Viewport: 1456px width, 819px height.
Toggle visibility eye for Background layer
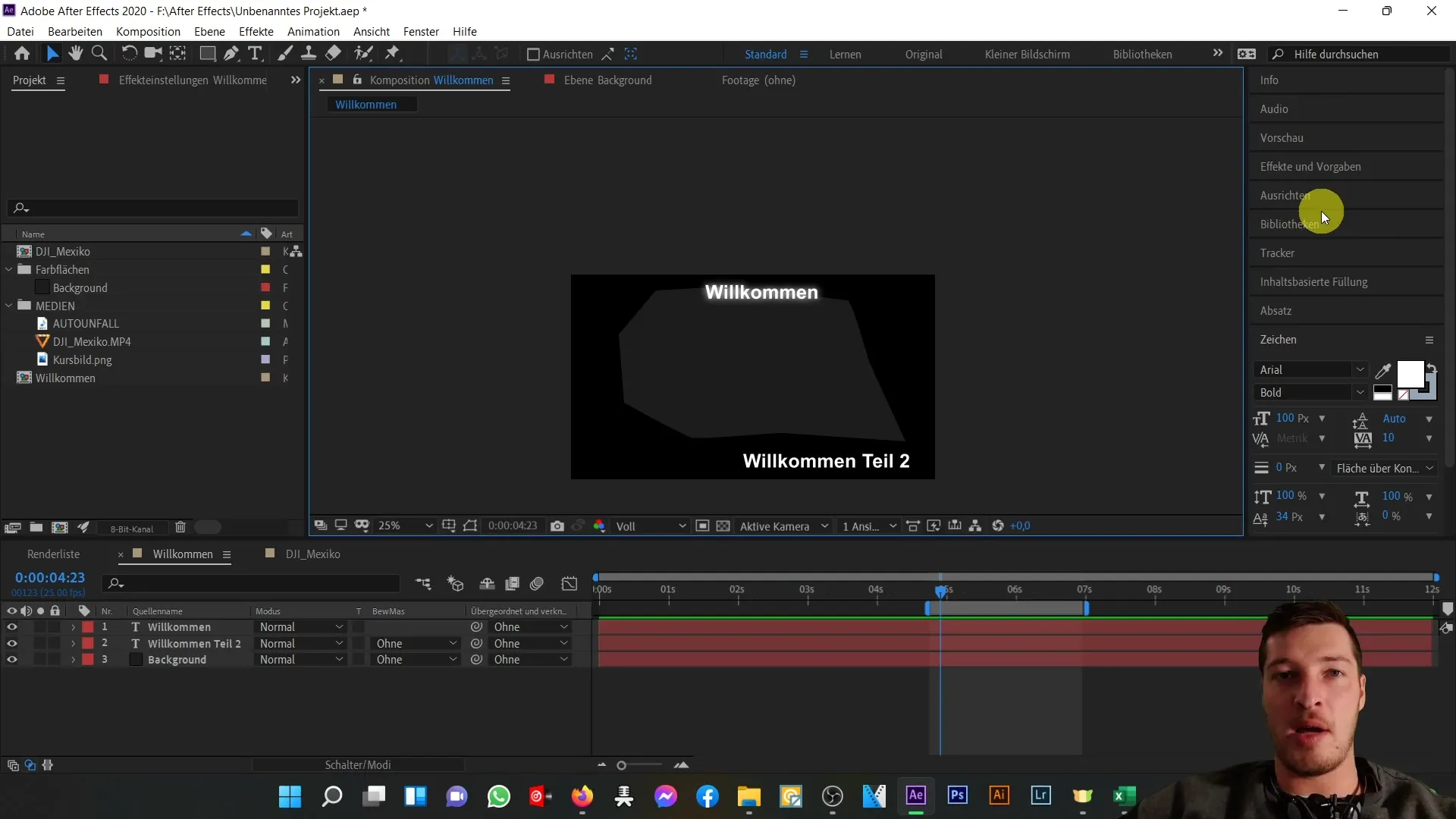[x=12, y=660]
